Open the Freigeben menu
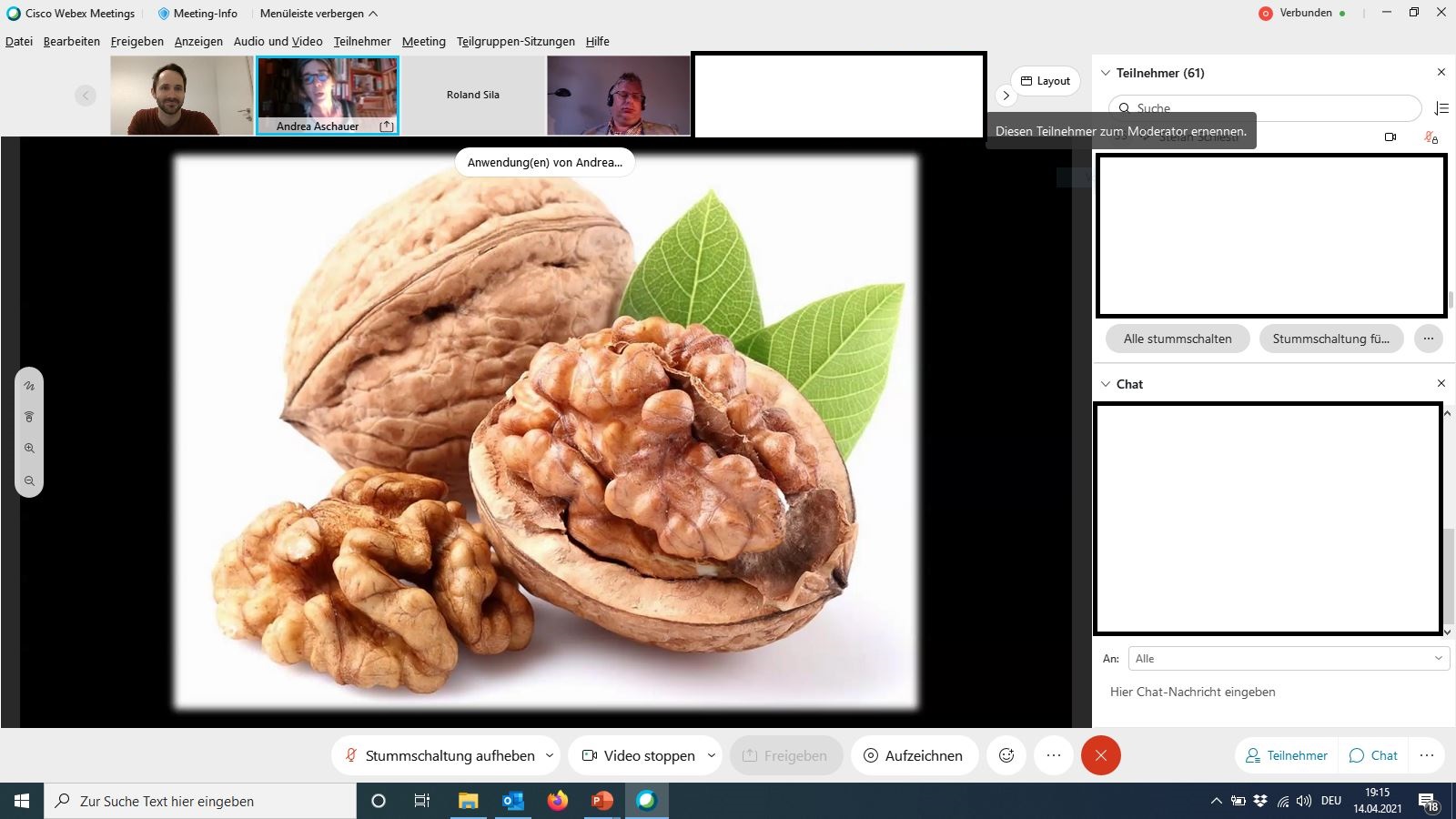Viewport: 1456px width, 819px height. [137, 41]
